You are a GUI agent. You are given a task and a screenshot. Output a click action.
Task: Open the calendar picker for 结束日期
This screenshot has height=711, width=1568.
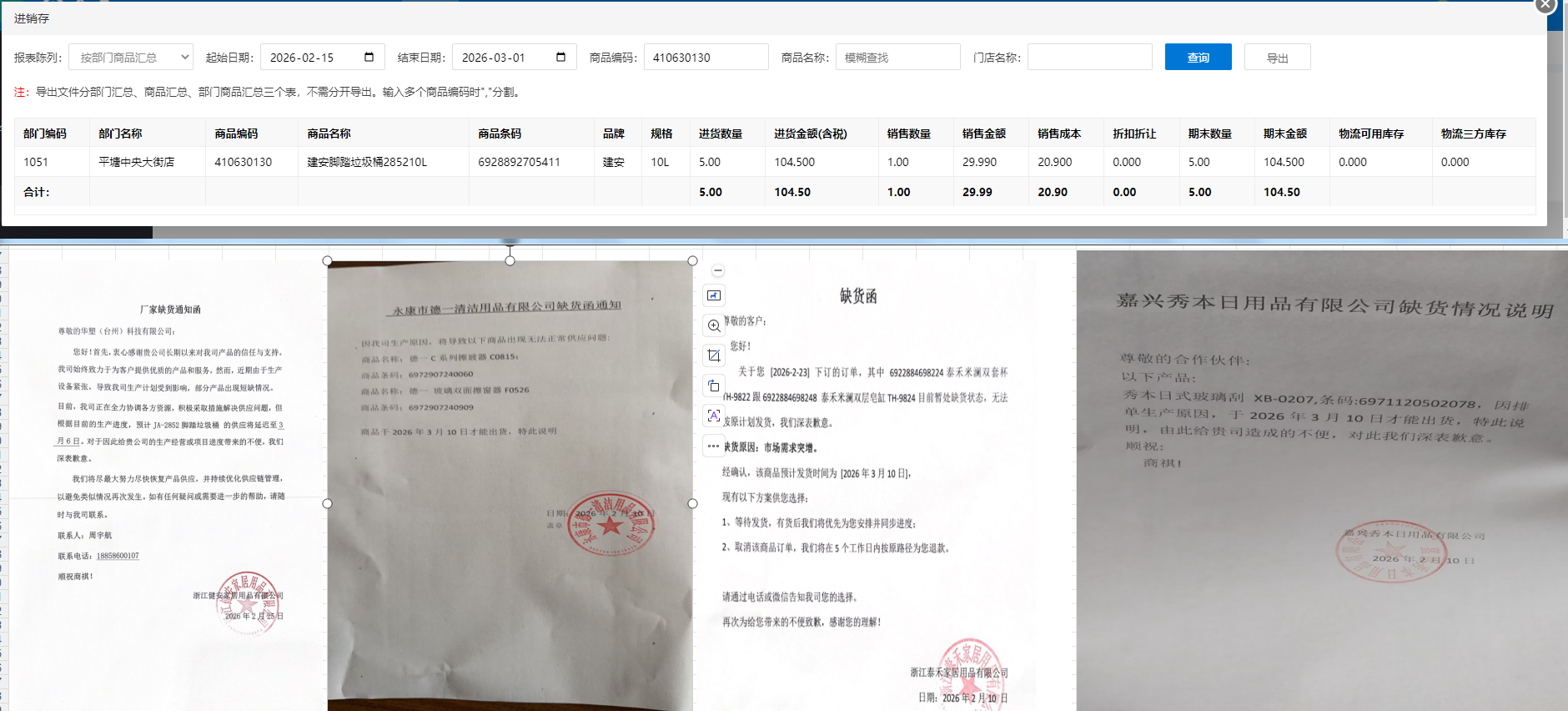coord(560,58)
